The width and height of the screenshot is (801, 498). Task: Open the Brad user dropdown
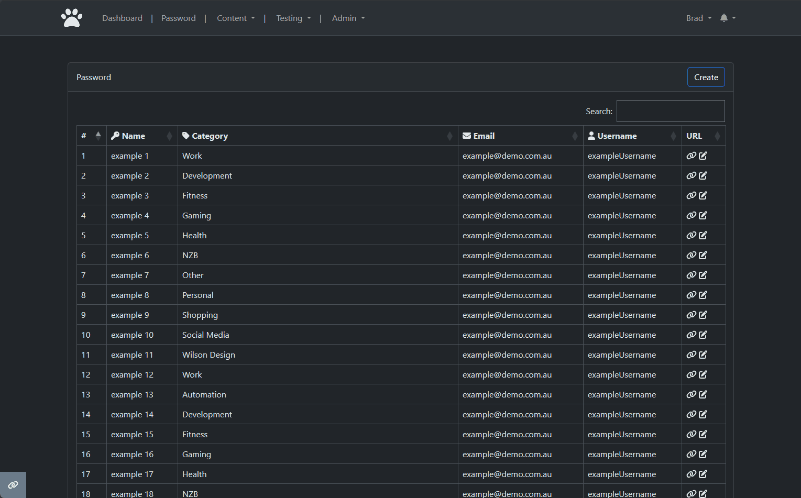pyautogui.click(x=698, y=18)
